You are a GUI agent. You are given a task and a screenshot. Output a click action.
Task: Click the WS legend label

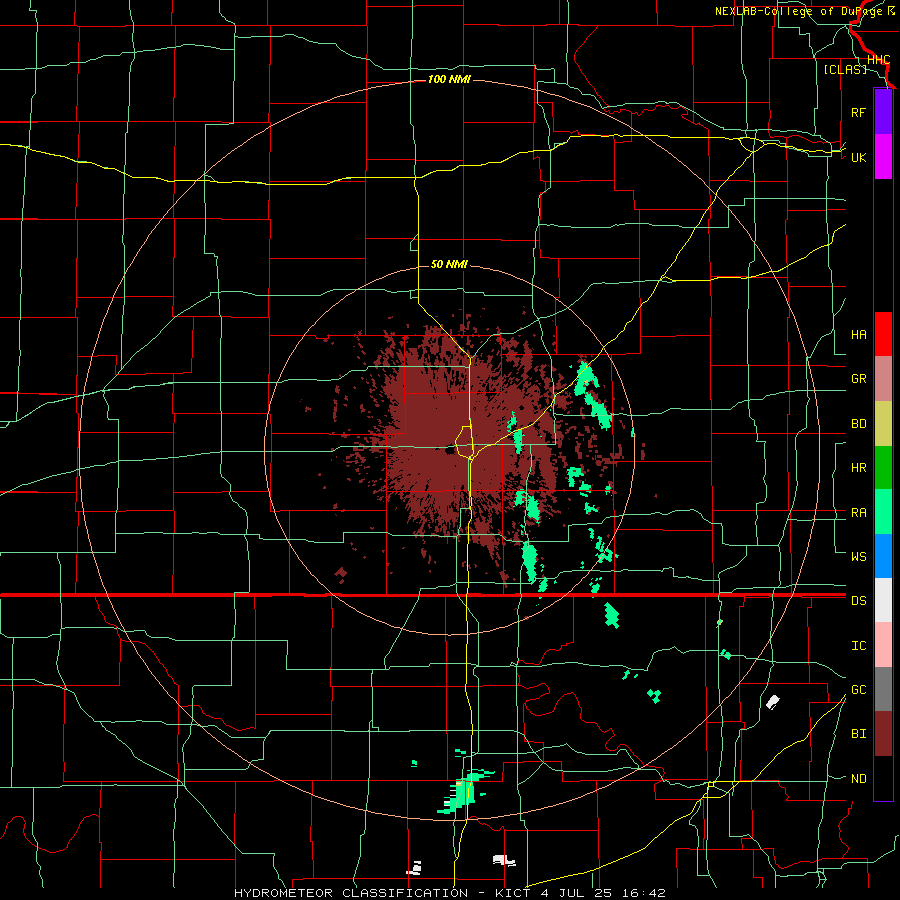pyautogui.click(x=859, y=556)
